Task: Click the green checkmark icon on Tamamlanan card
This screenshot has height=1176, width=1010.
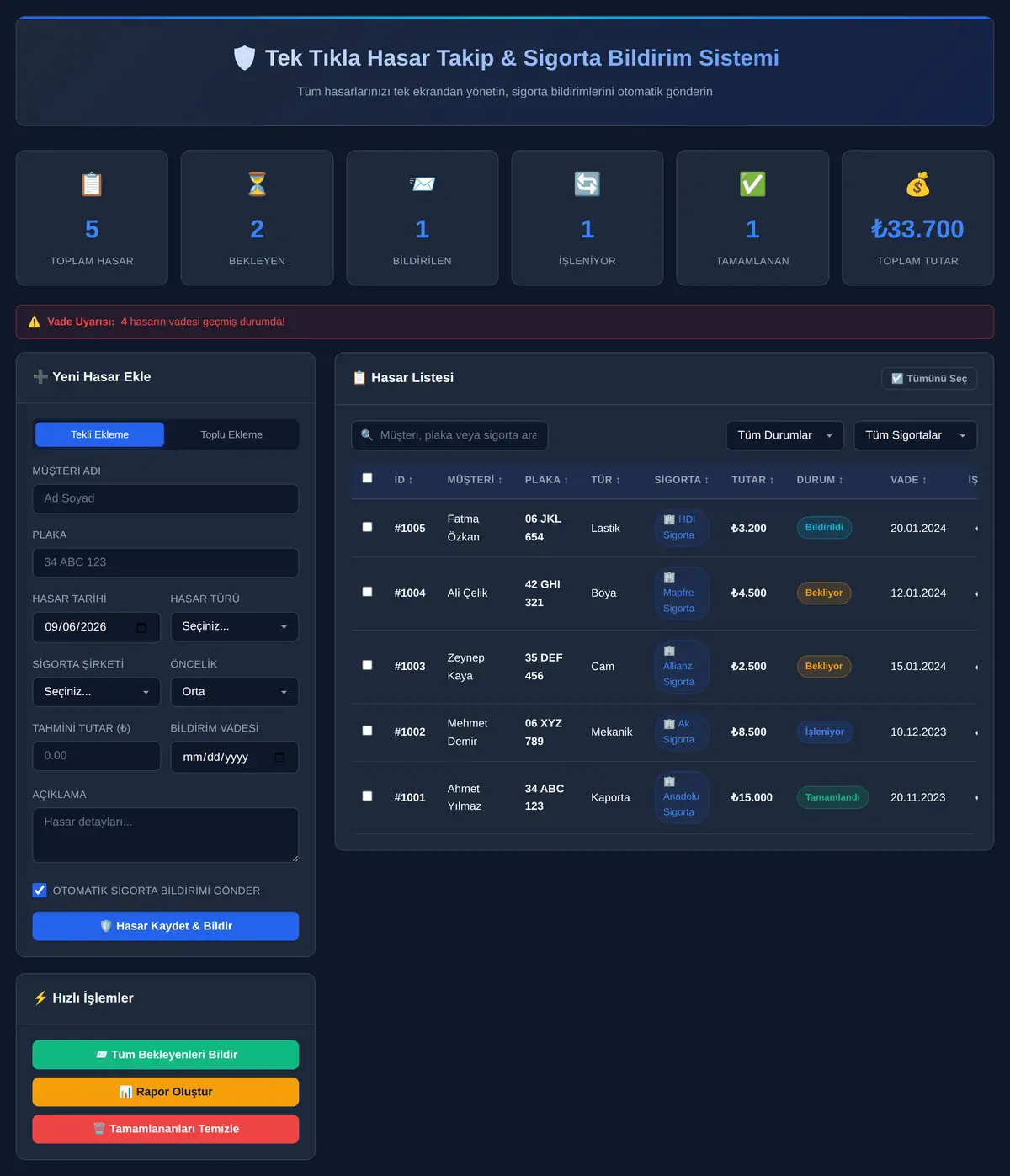Action: point(752,184)
